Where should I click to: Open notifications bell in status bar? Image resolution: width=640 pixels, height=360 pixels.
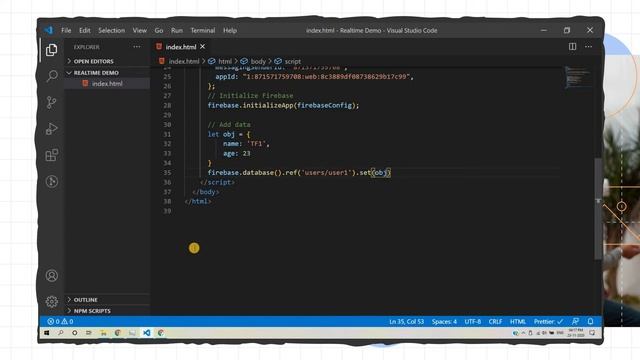590,321
